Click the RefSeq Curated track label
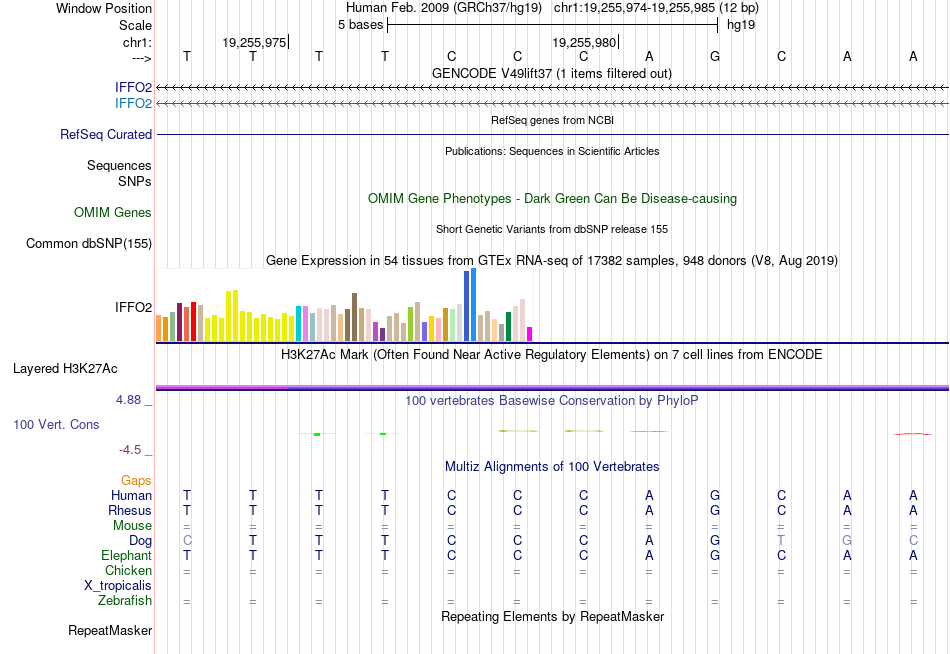This screenshot has height=654, width=950. point(106,135)
